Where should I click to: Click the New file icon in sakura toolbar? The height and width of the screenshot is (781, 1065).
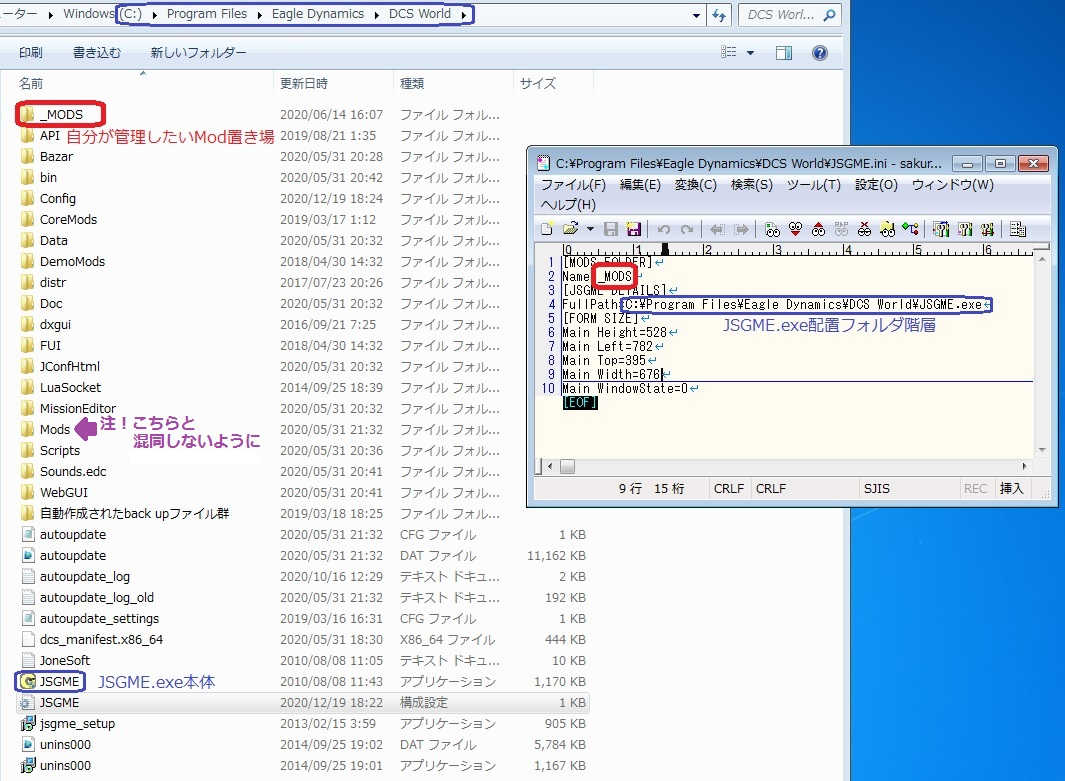547,229
